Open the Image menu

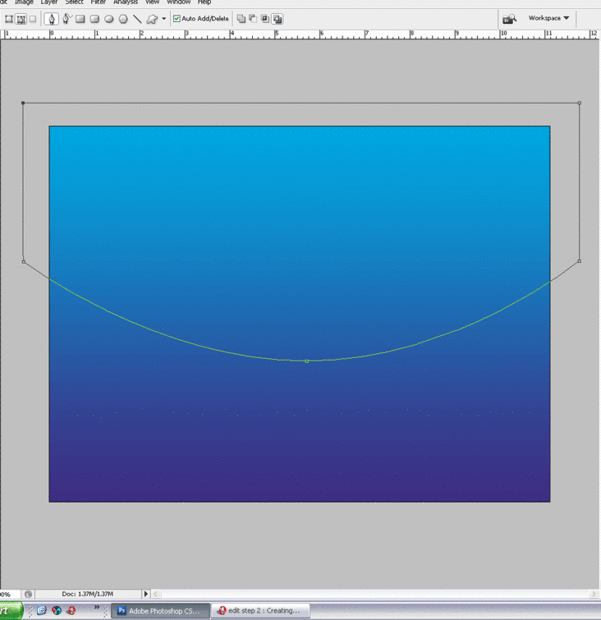(x=24, y=2)
